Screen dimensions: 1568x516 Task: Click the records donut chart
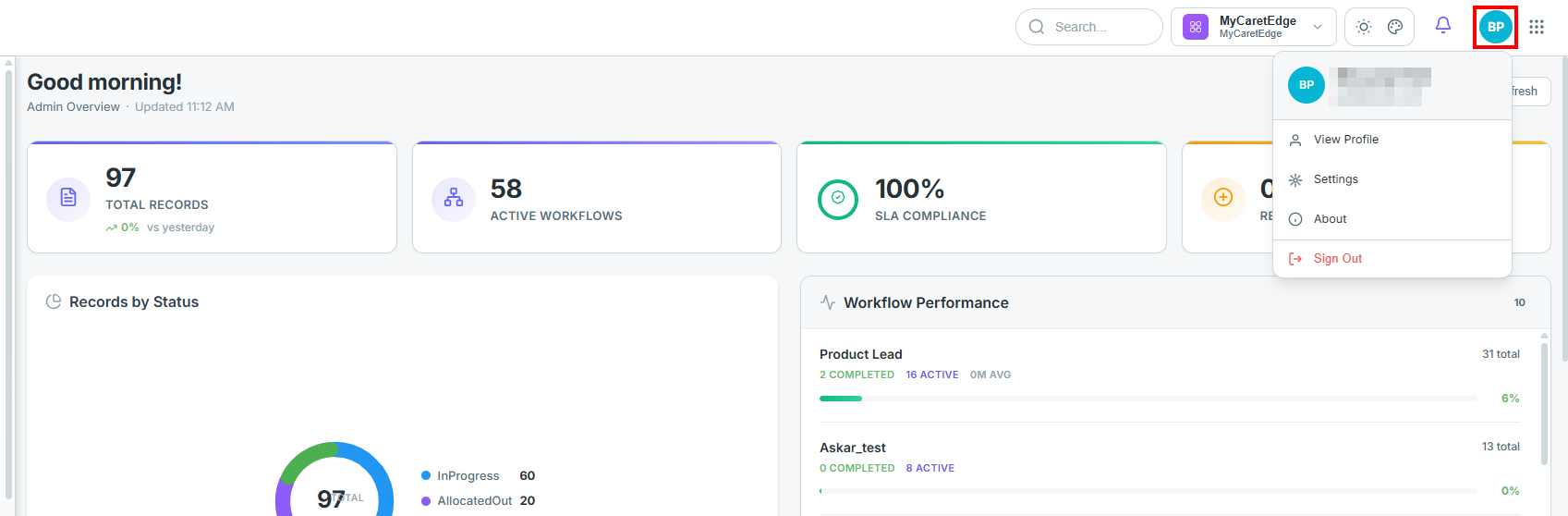point(334,481)
